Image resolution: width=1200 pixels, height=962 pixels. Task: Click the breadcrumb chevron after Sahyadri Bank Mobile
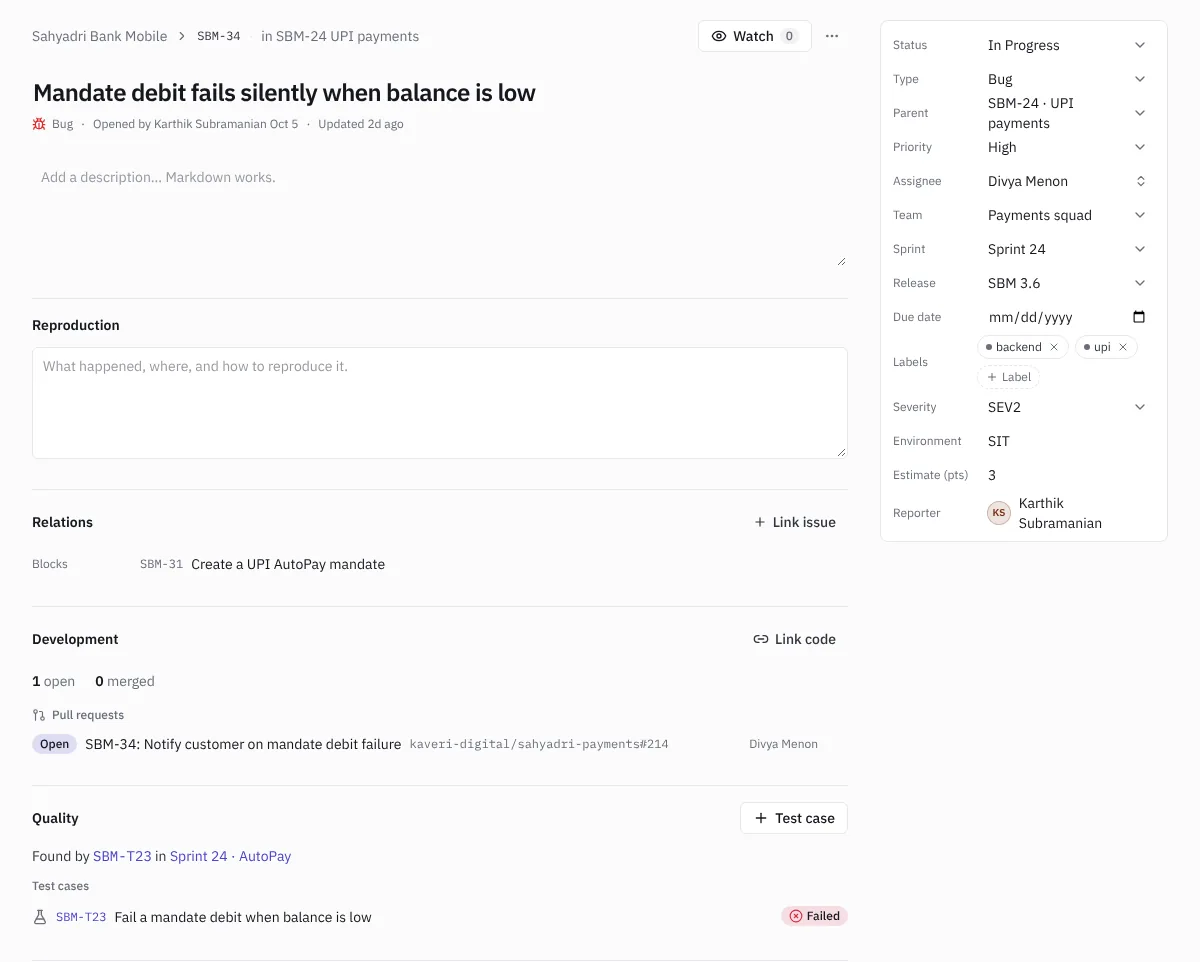coord(182,36)
